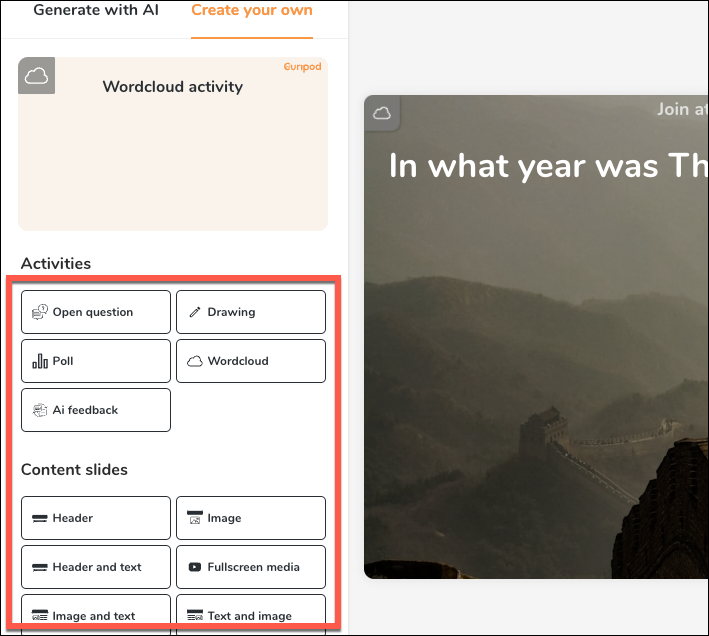Click the Open question speech bubble icon
The height and width of the screenshot is (636, 709).
[x=39, y=312]
